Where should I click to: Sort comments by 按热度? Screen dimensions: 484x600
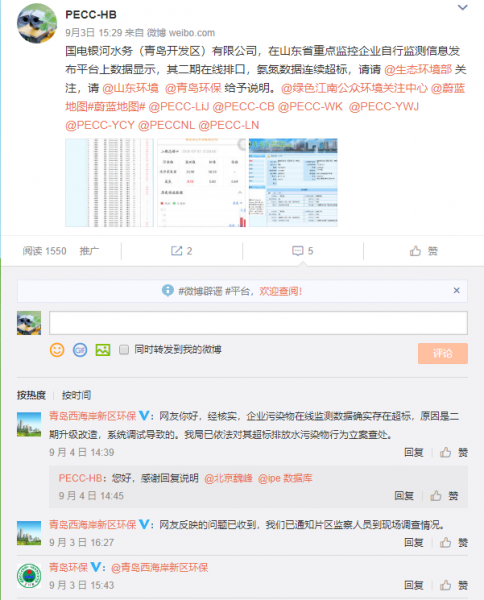pos(31,395)
